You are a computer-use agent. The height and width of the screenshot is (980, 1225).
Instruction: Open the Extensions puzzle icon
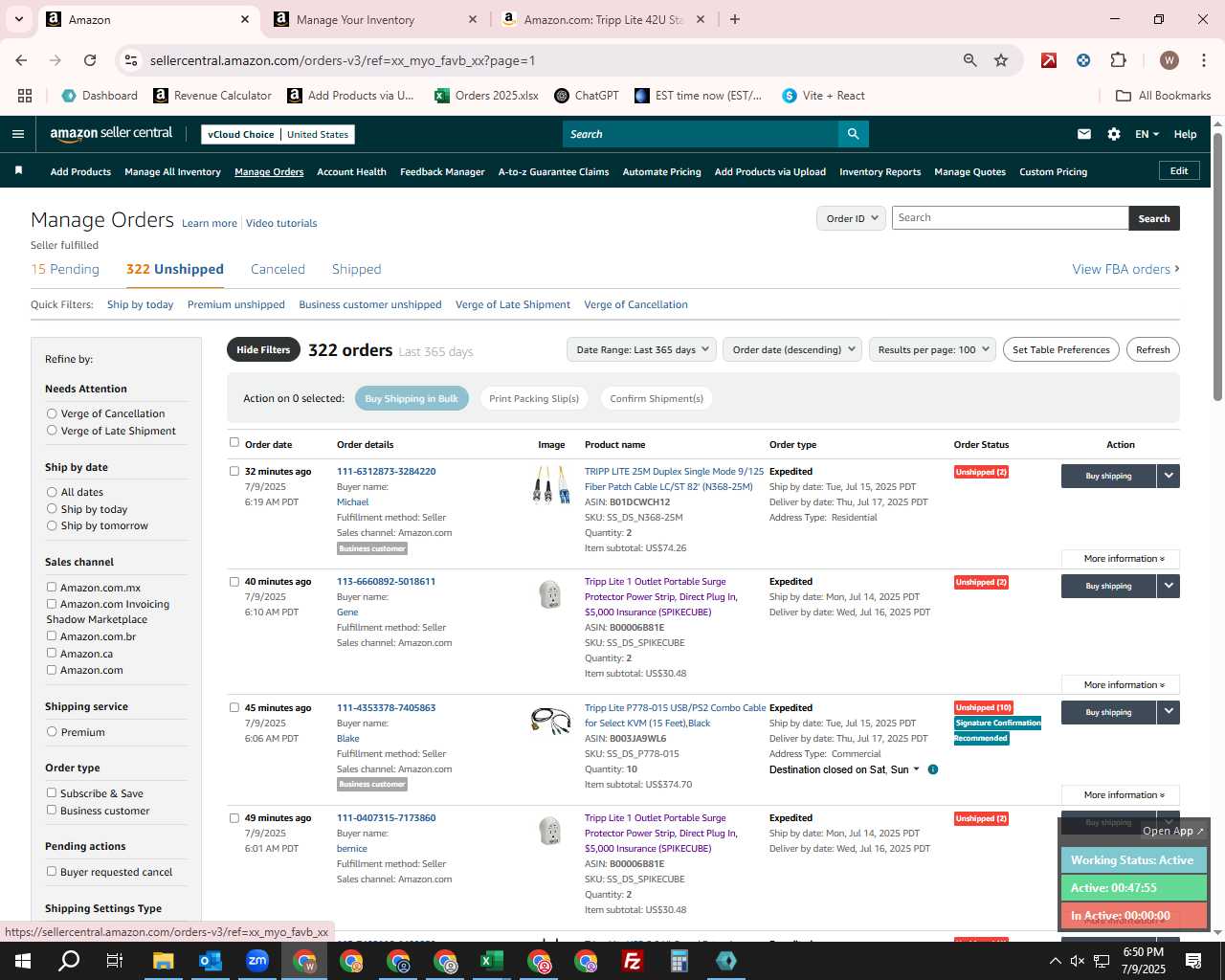[x=1118, y=60]
